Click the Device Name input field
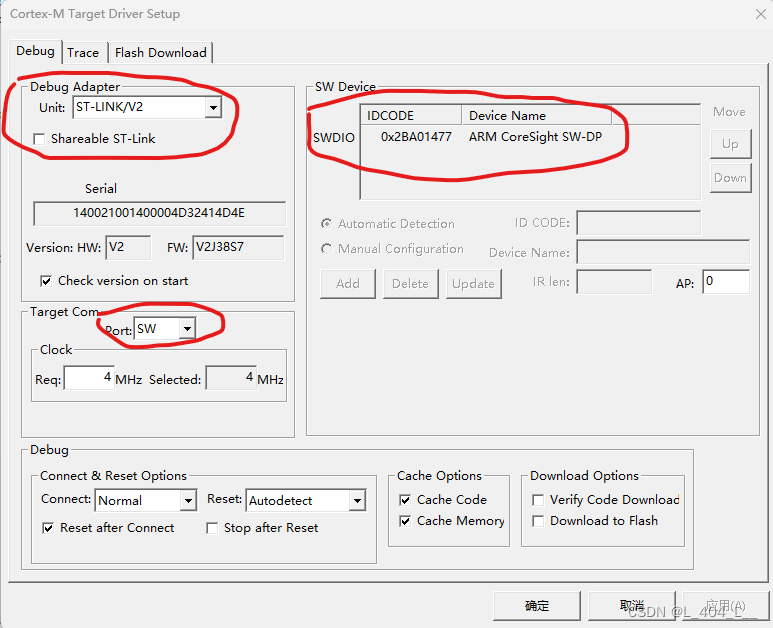This screenshot has height=628, width=773. tap(663, 252)
